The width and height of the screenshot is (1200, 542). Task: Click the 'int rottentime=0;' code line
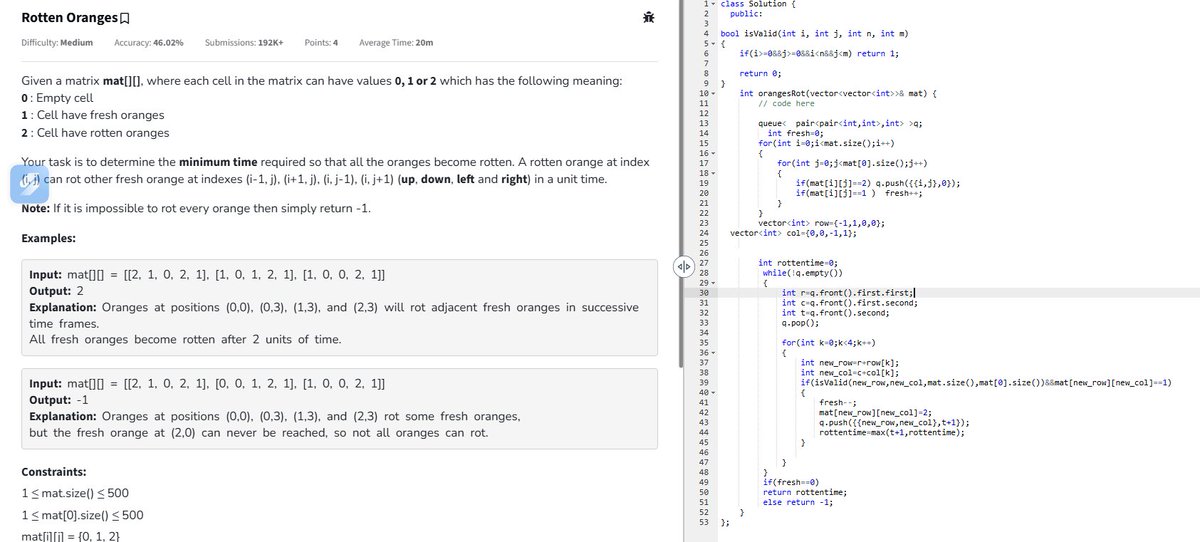click(x=797, y=262)
